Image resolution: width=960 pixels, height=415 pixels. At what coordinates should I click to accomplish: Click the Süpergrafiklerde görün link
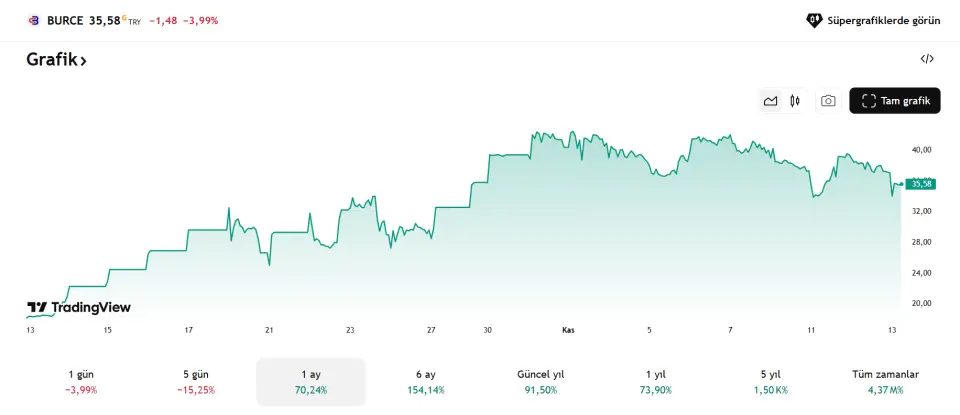tap(873, 20)
